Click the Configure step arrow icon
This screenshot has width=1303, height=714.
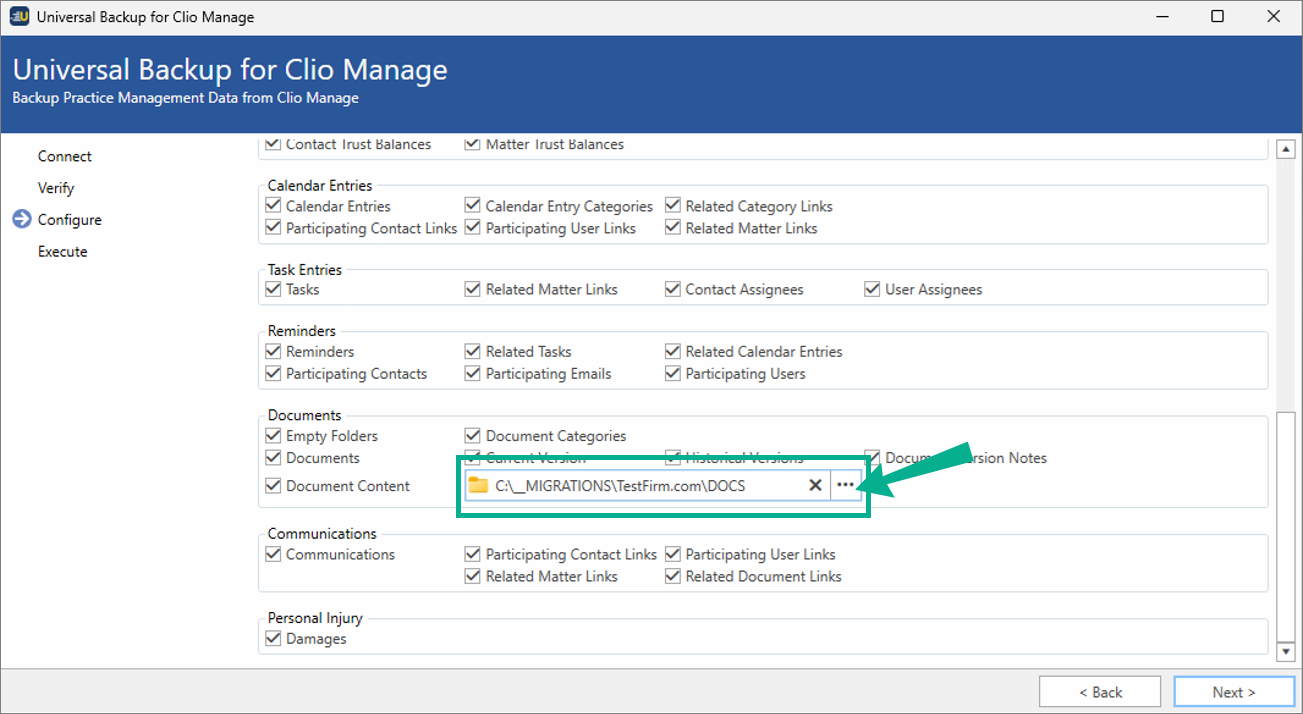pos(22,220)
